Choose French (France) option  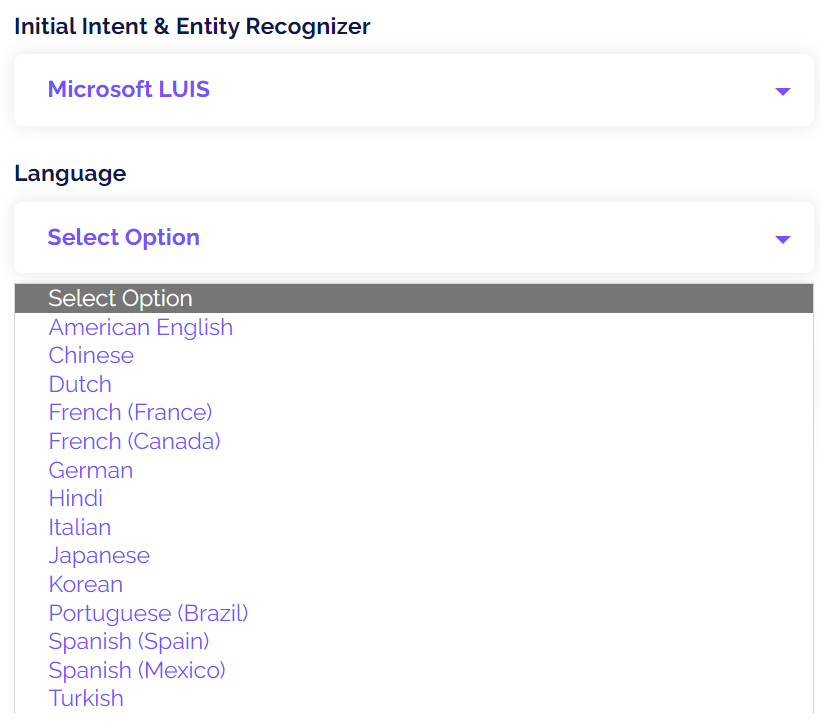[x=130, y=413]
